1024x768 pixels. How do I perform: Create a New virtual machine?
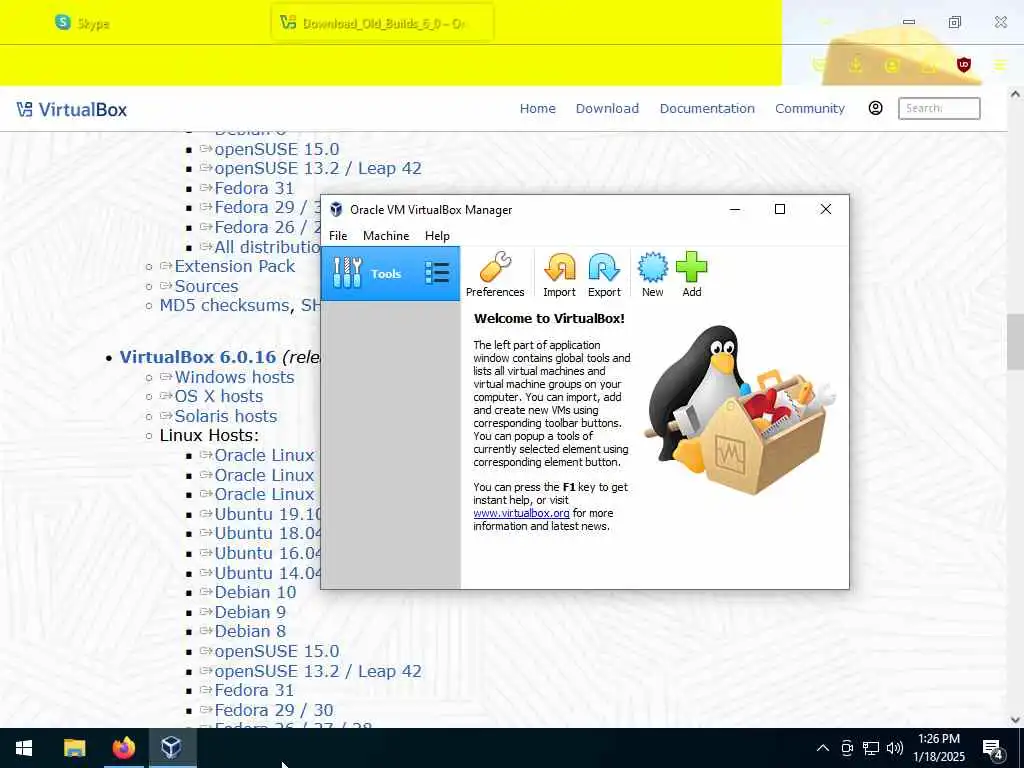[652, 274]
